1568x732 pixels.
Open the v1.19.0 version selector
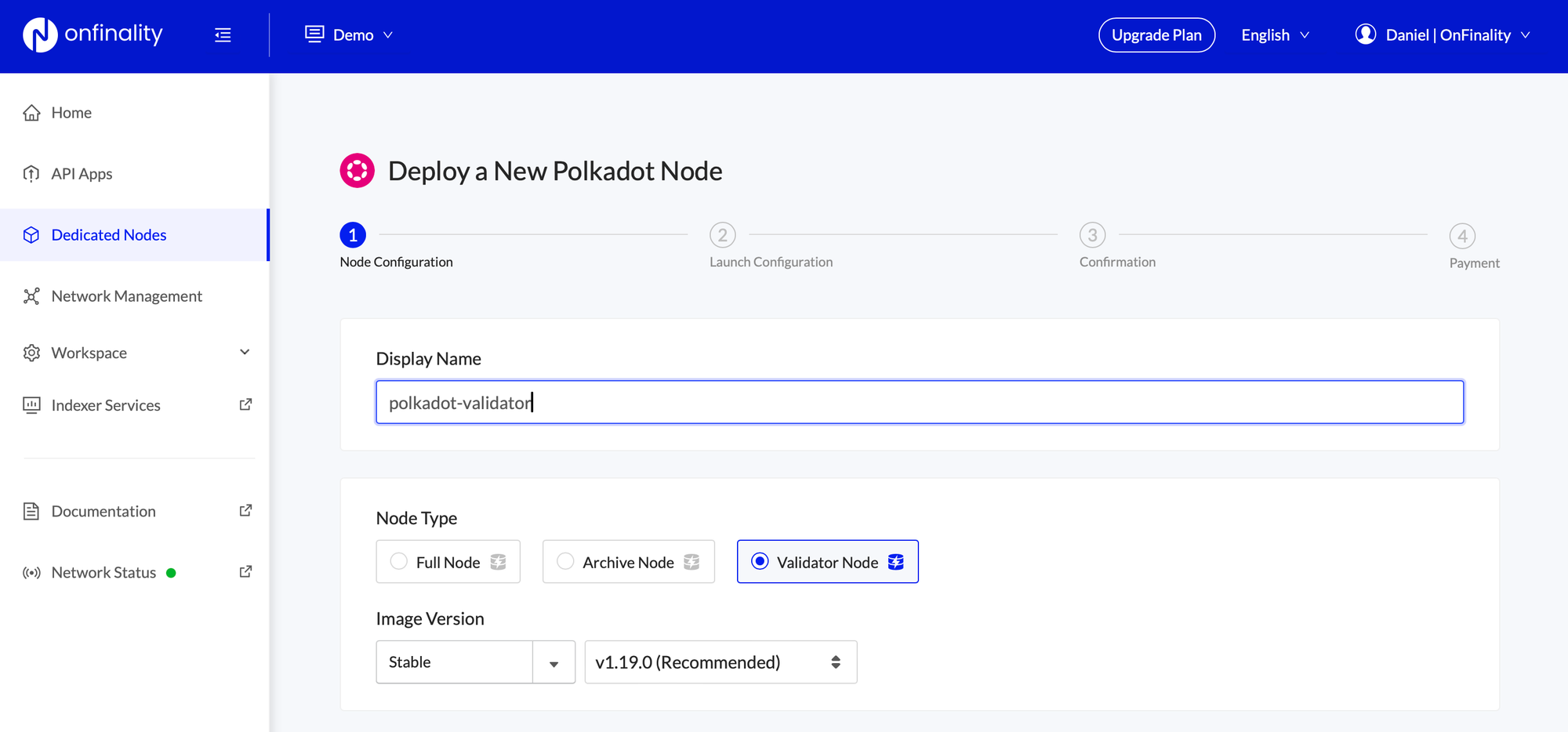point(720,661)
